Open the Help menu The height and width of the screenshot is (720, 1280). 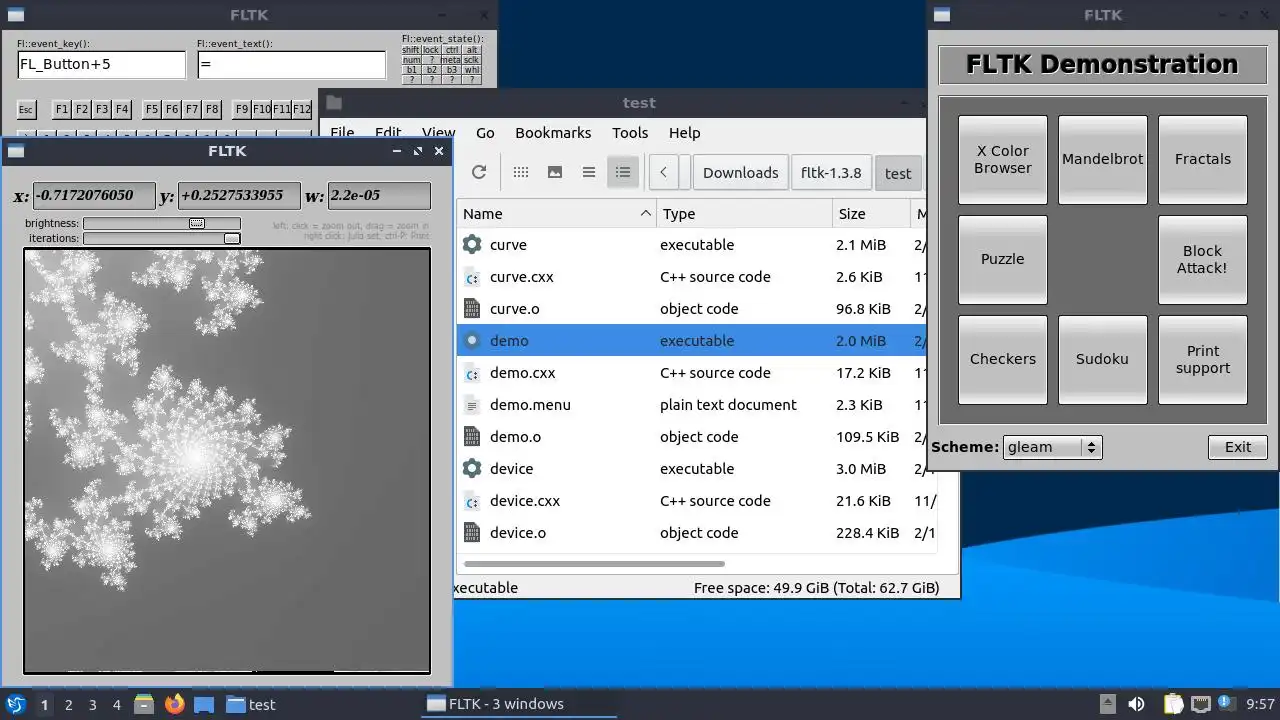(x=684, y=133)
